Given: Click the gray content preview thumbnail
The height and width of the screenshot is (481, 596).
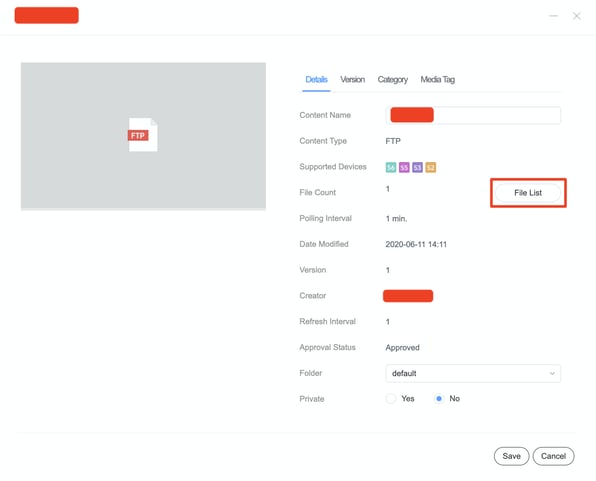Looking at the screenshot, I should tap(143, 136).
